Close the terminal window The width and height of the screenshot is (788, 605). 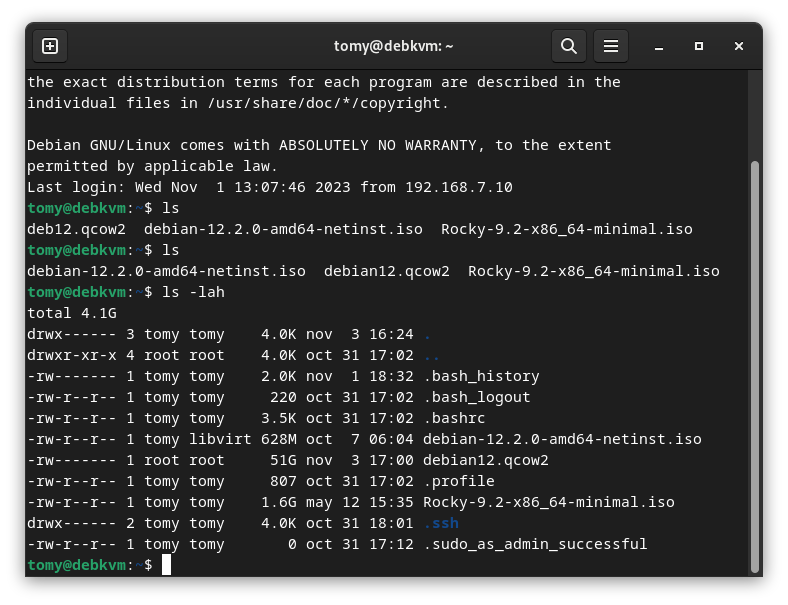(739, 46)
